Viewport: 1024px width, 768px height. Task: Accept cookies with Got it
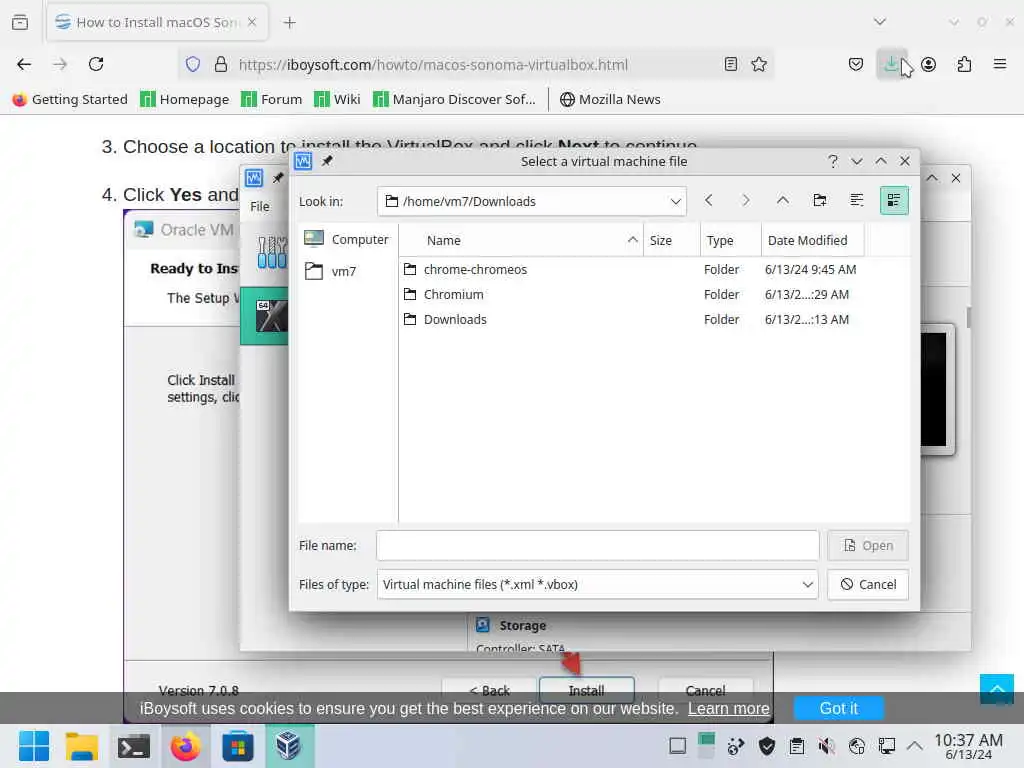point(839,709)
